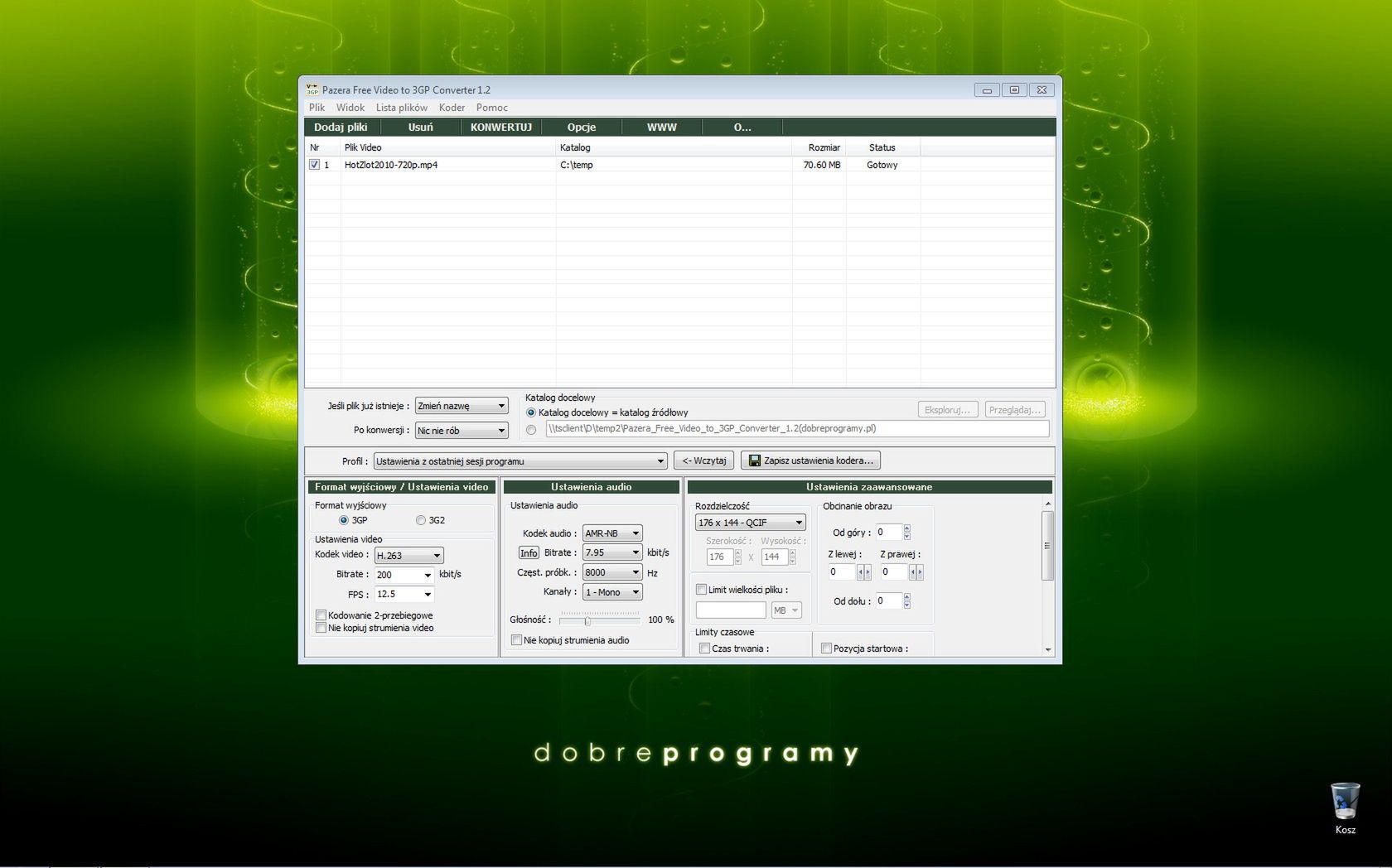Click the Eksploruj... button
The height and width of the screenshot is (868, 1392).
pyautogui.click(x=948, y=410)
